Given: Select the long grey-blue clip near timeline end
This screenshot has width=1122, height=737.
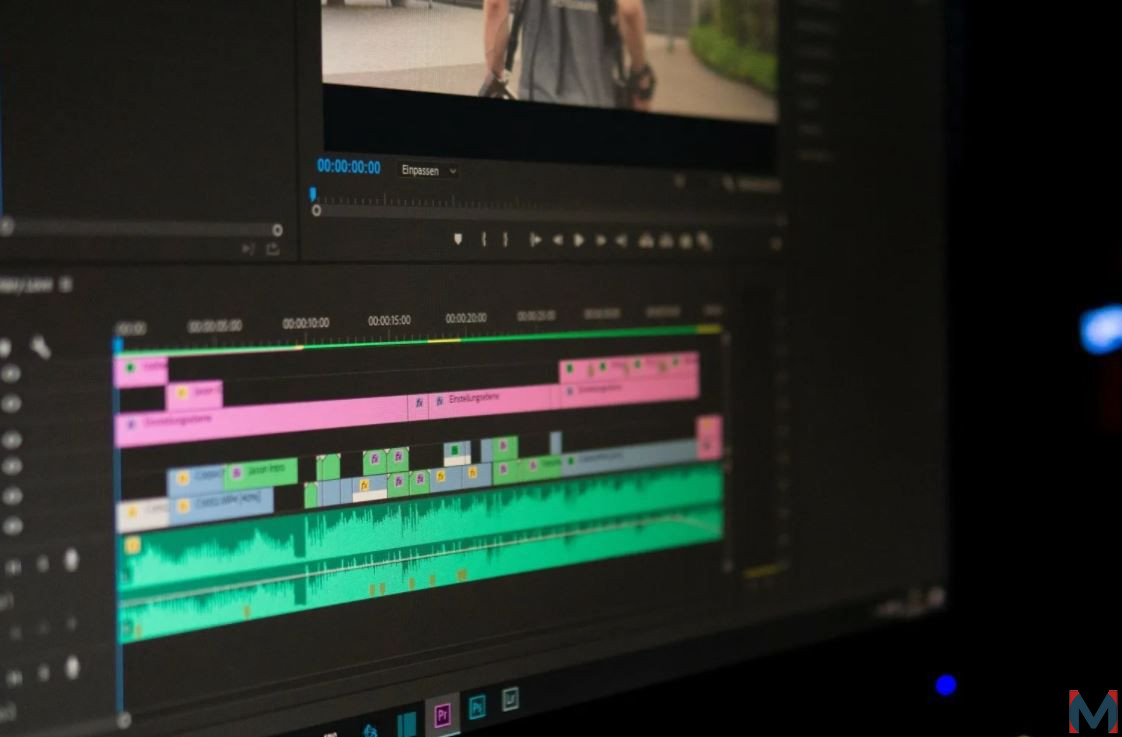Looking at the screenshot, I should click(629, 456).
